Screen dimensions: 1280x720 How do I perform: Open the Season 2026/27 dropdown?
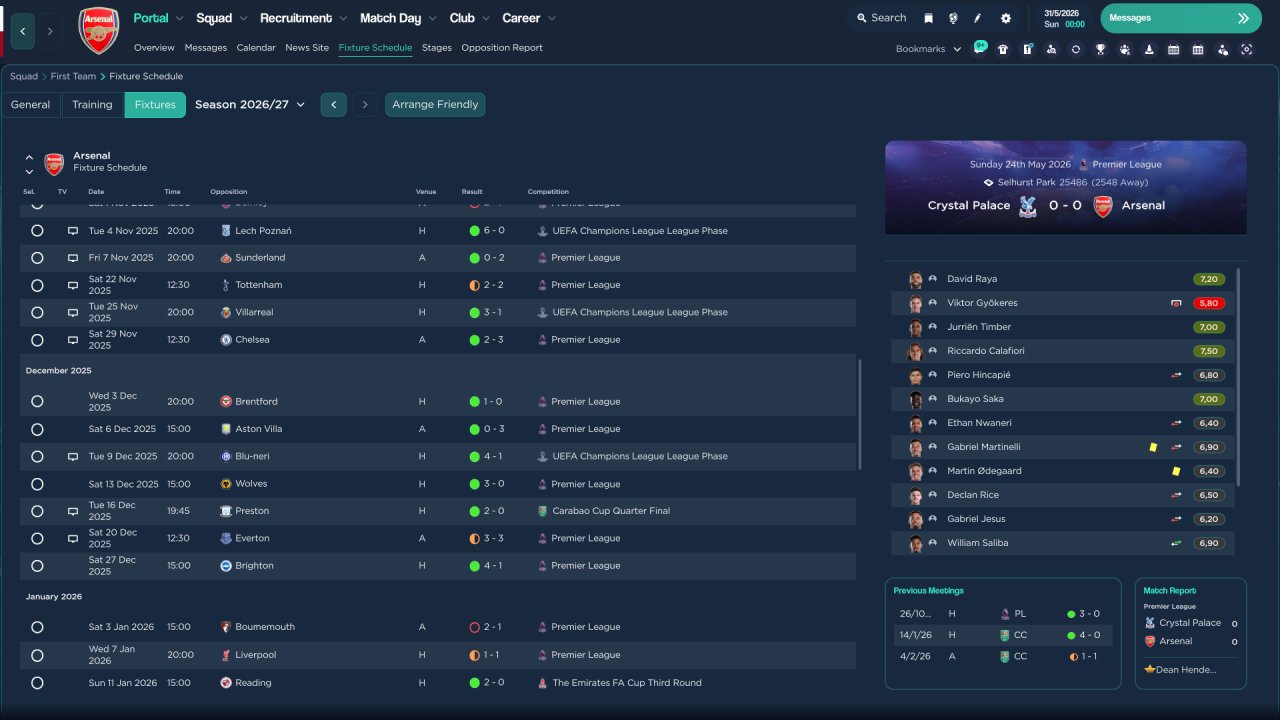(x=250, y=104)
